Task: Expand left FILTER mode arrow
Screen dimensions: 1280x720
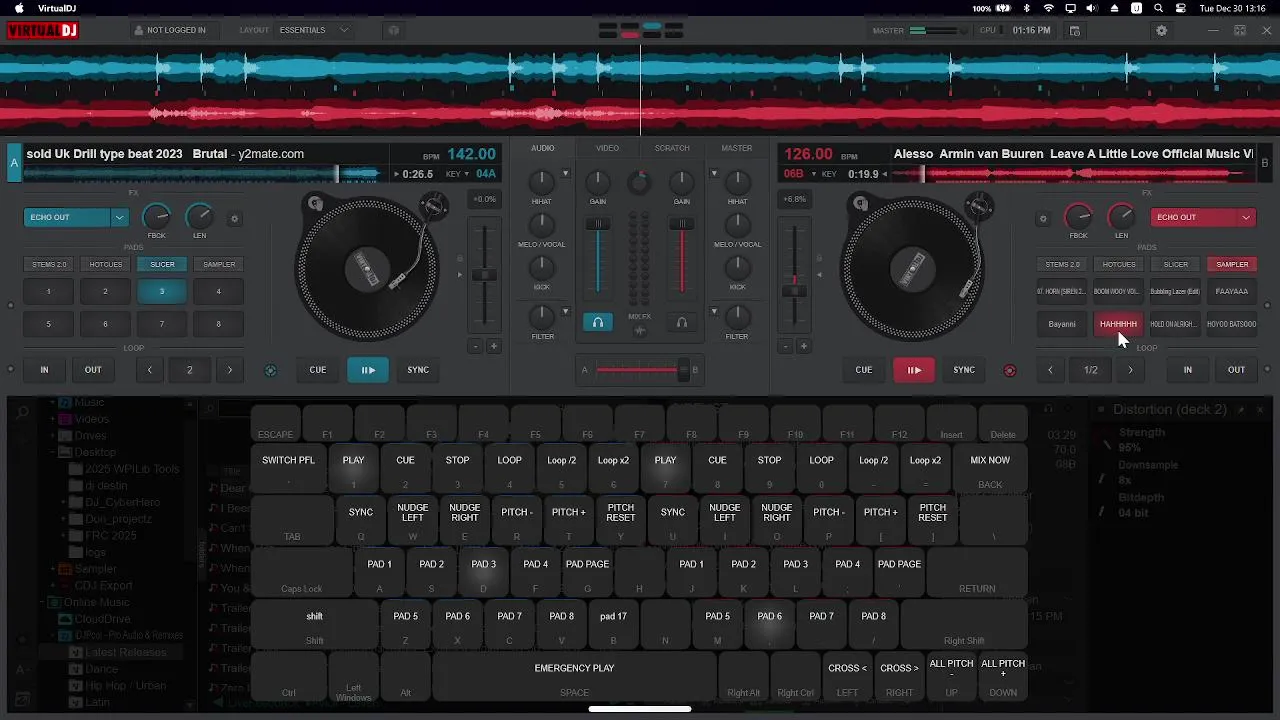Action: point(565,312)
